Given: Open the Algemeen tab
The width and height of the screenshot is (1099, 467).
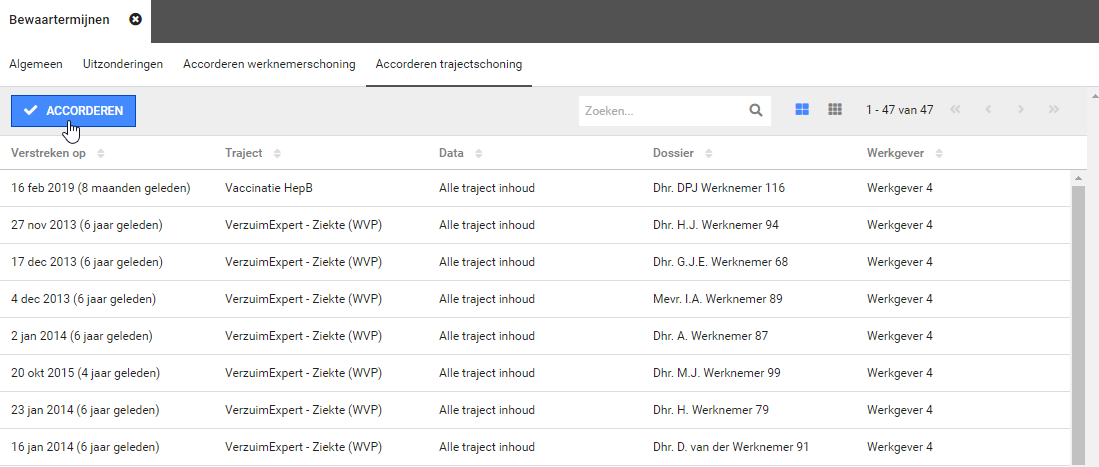Looking at the screenshot, I should coord(36,64).
